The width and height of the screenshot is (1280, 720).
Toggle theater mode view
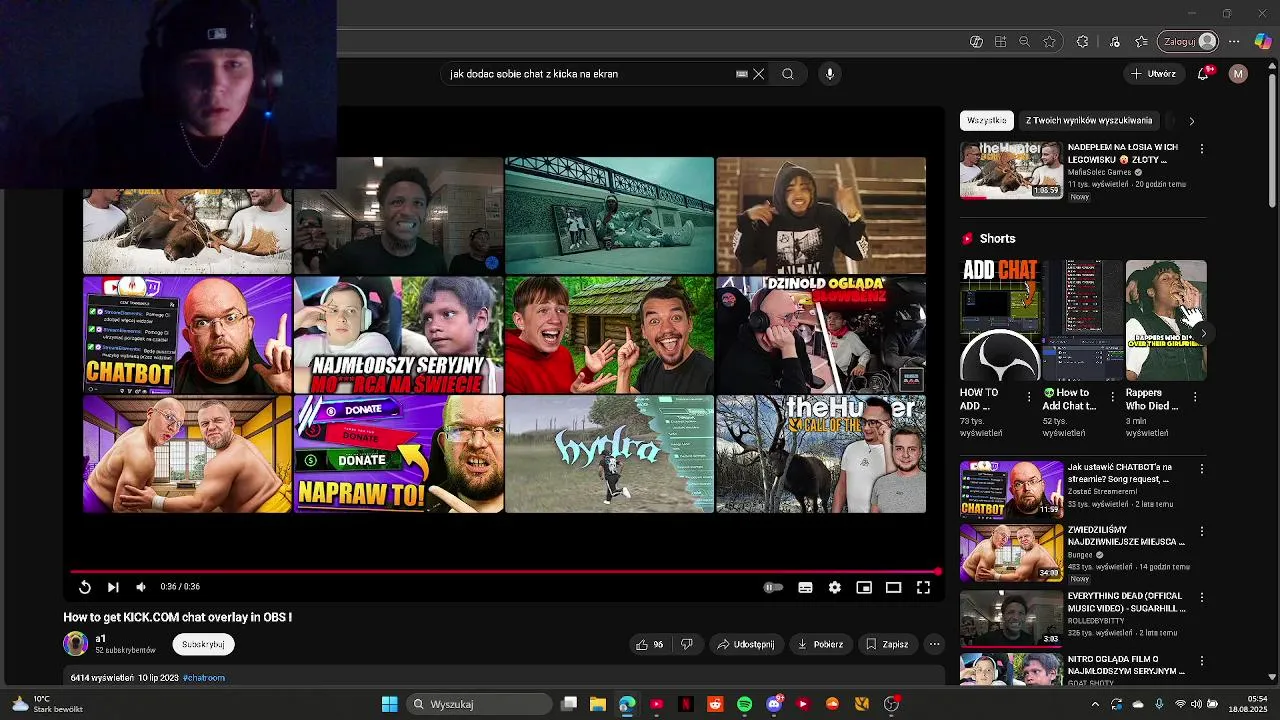(x=894, y=587)
